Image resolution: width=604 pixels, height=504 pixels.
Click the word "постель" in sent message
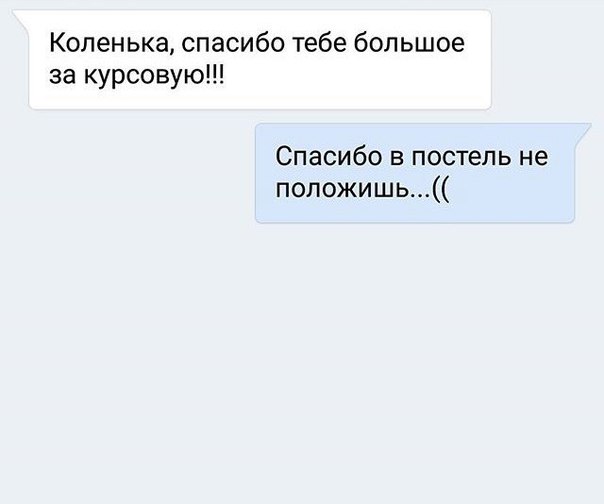pyautogui.click(x=462, y=156)
